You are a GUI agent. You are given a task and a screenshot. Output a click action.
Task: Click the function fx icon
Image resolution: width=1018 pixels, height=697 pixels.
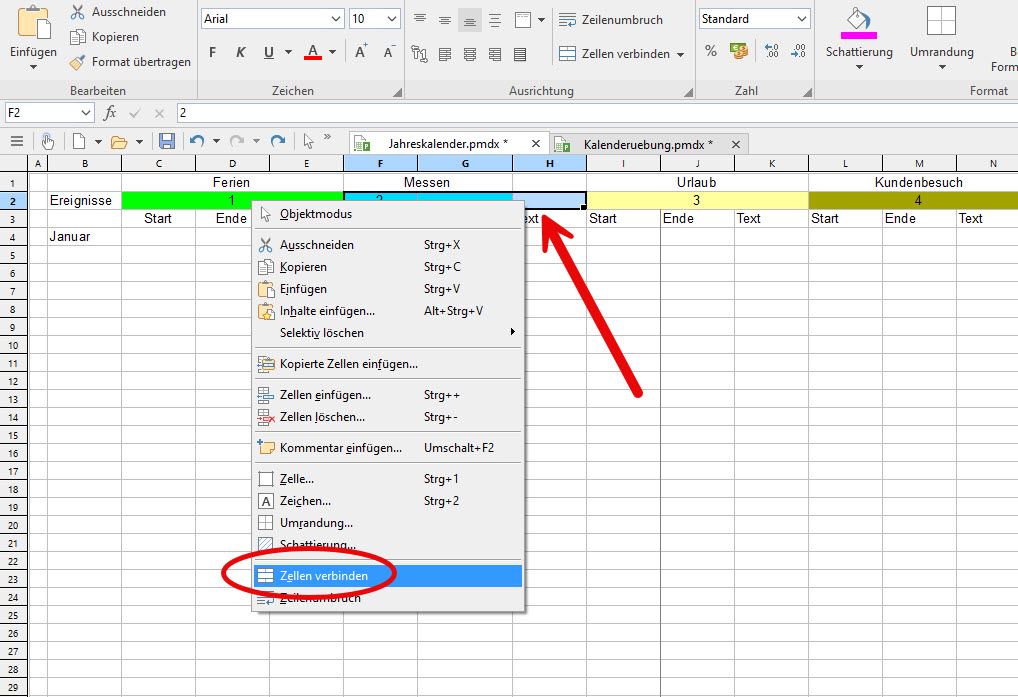click(110, 113)
